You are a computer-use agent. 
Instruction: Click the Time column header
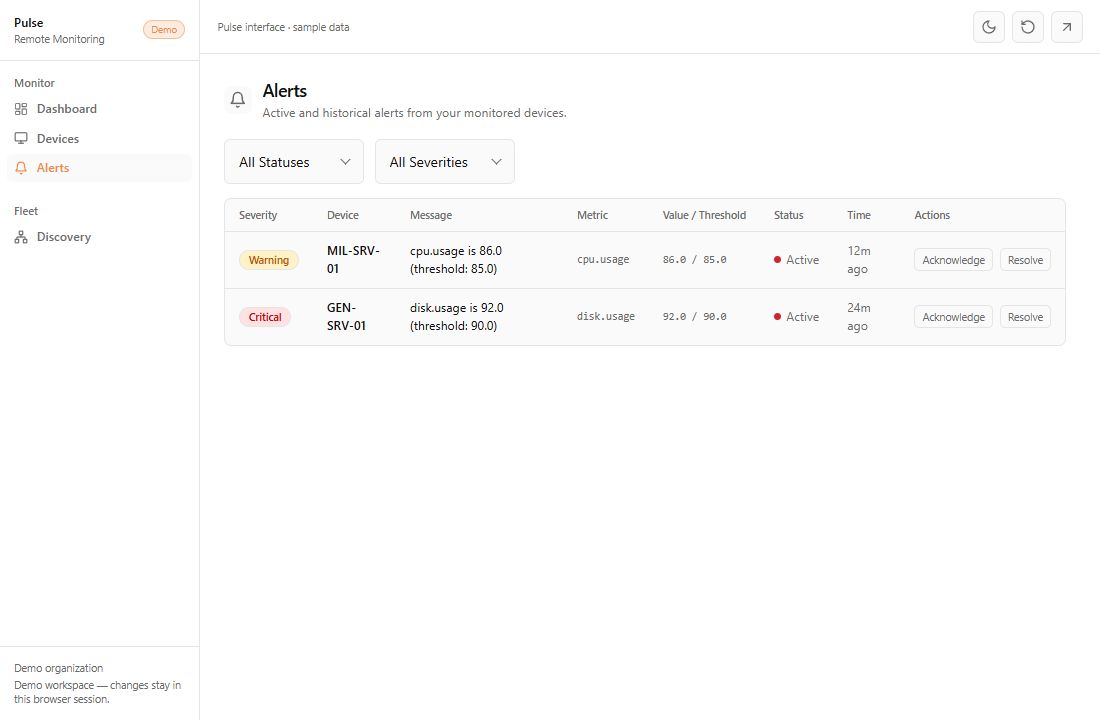coord(859,215)
